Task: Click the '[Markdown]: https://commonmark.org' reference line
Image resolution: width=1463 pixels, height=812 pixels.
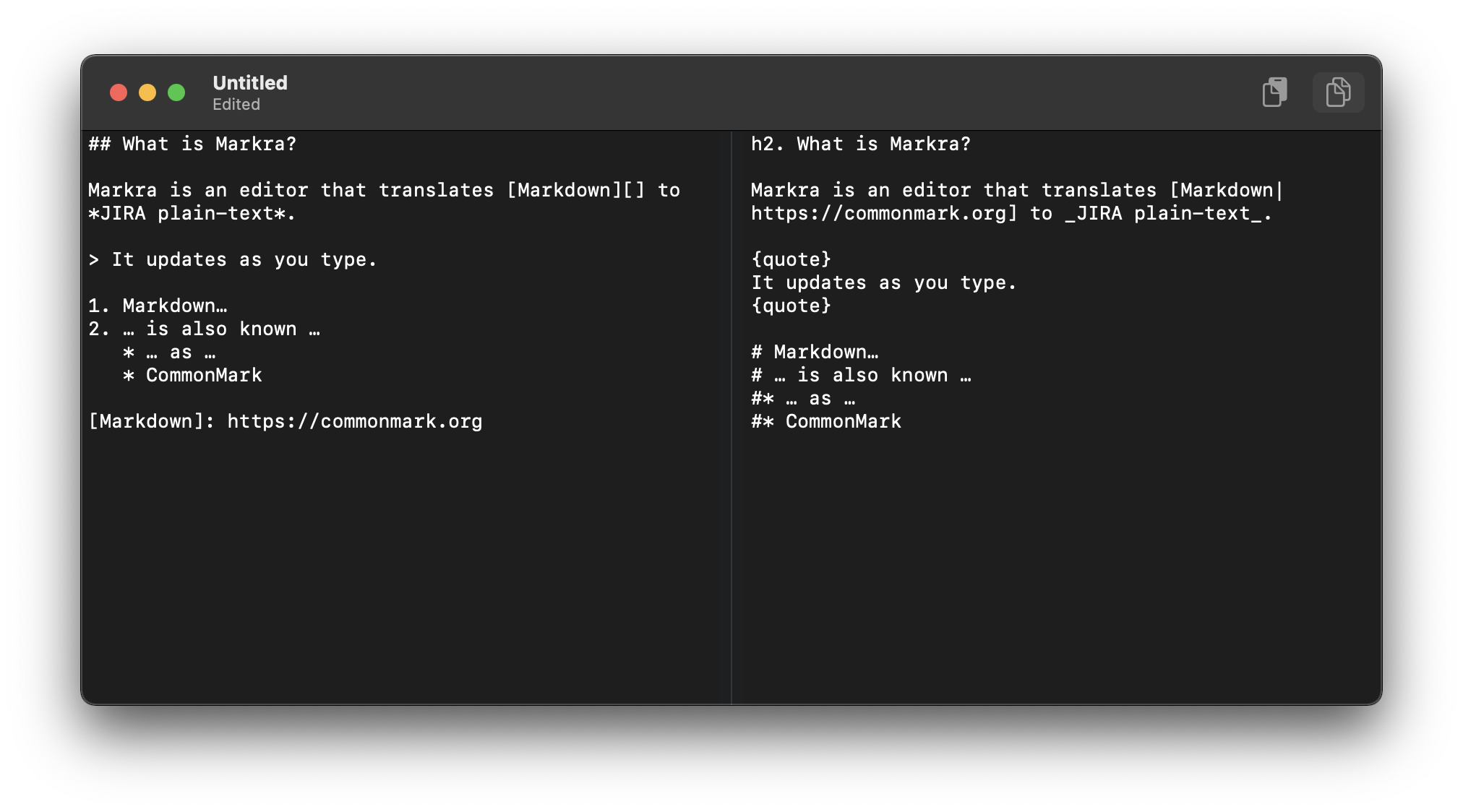Action: click(286, 422)
